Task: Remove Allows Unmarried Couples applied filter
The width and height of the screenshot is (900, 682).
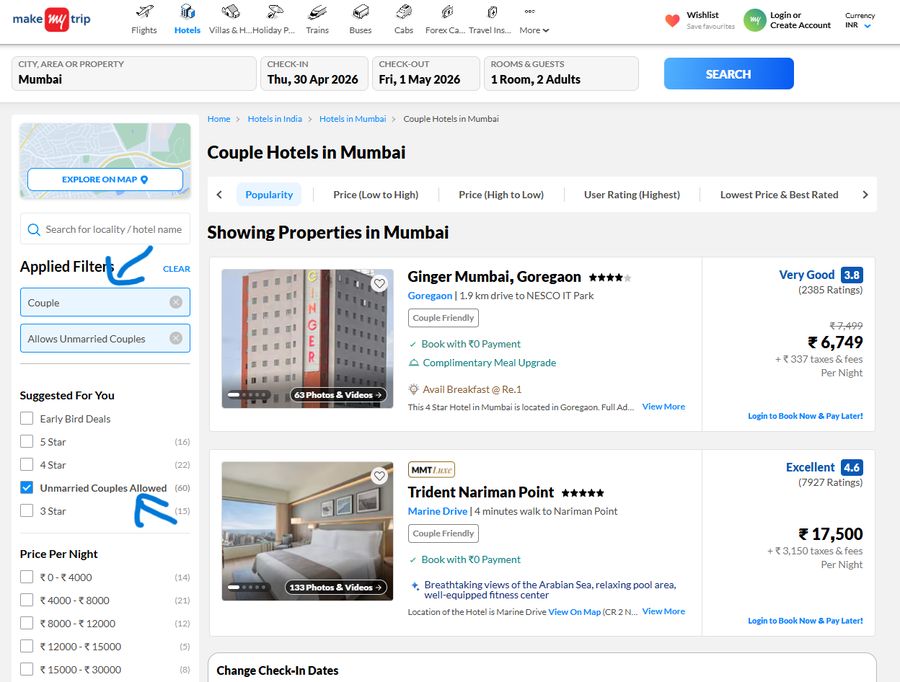Action: (x=176, y=338)
